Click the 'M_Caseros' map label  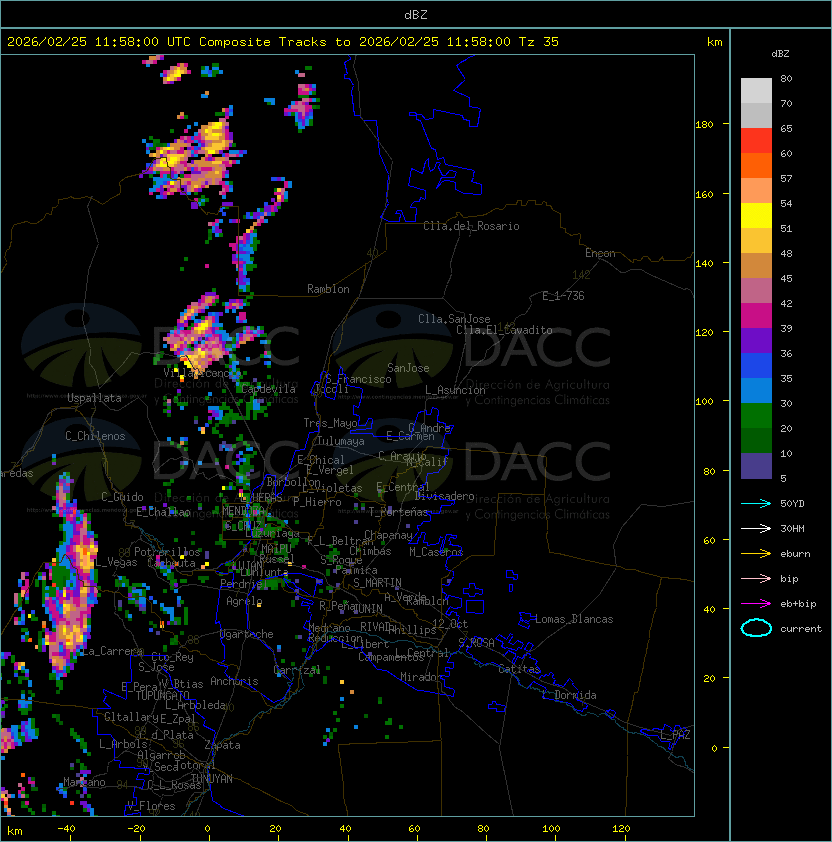click(436, 552)
